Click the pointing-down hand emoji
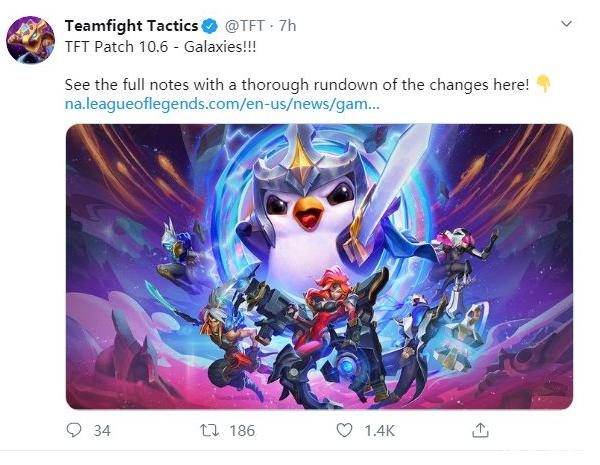 543,84
